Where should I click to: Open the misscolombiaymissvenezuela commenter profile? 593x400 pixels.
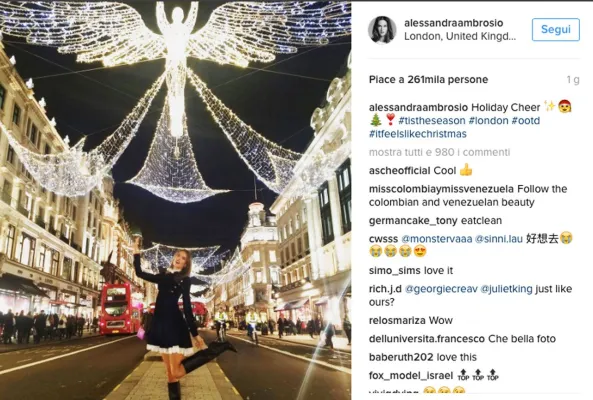tap(441, 189)
